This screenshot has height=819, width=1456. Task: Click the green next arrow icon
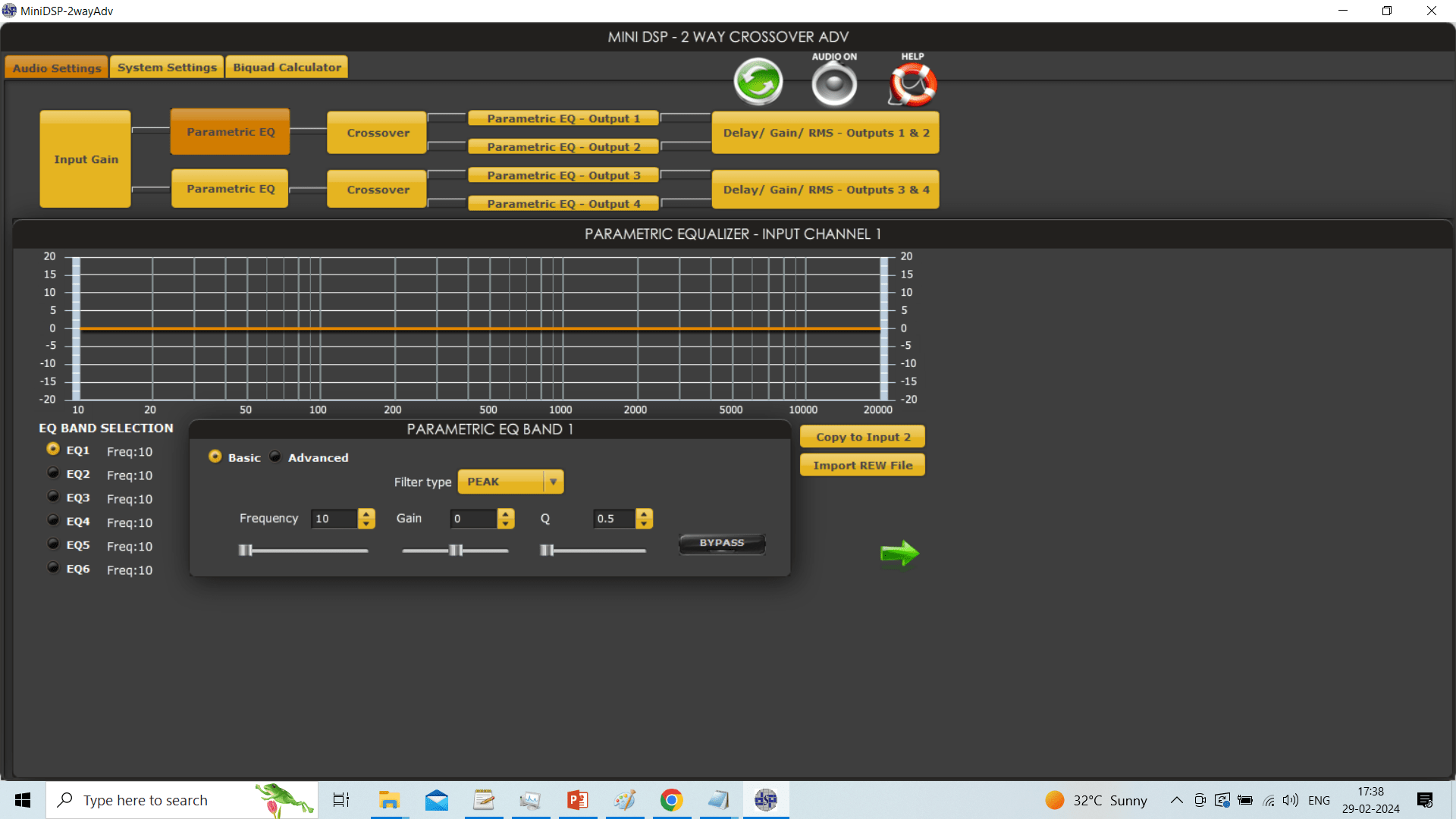[899, 553]
